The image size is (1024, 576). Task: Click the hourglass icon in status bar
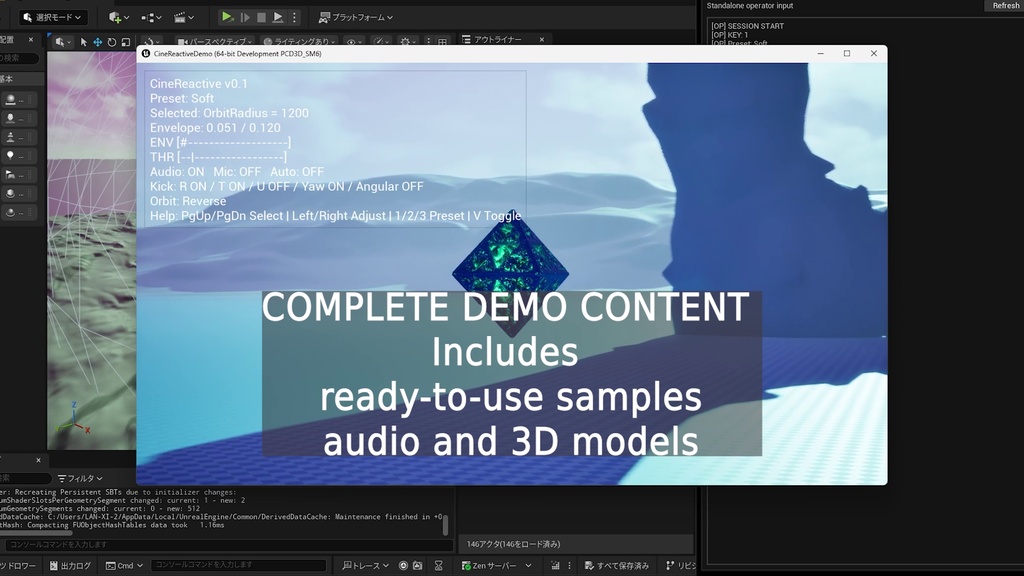tap(439, 566)
